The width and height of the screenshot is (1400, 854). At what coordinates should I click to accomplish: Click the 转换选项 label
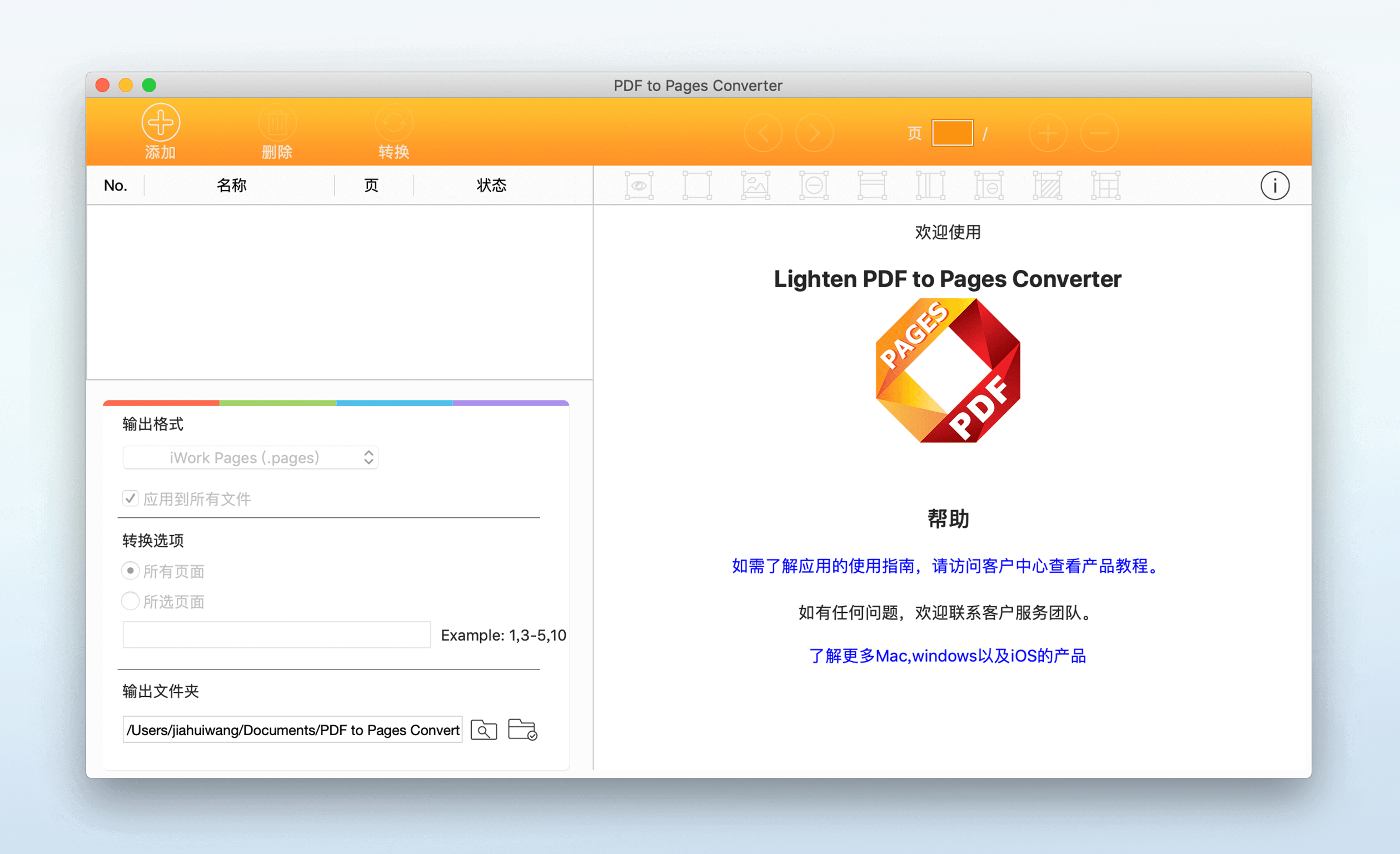153,541
